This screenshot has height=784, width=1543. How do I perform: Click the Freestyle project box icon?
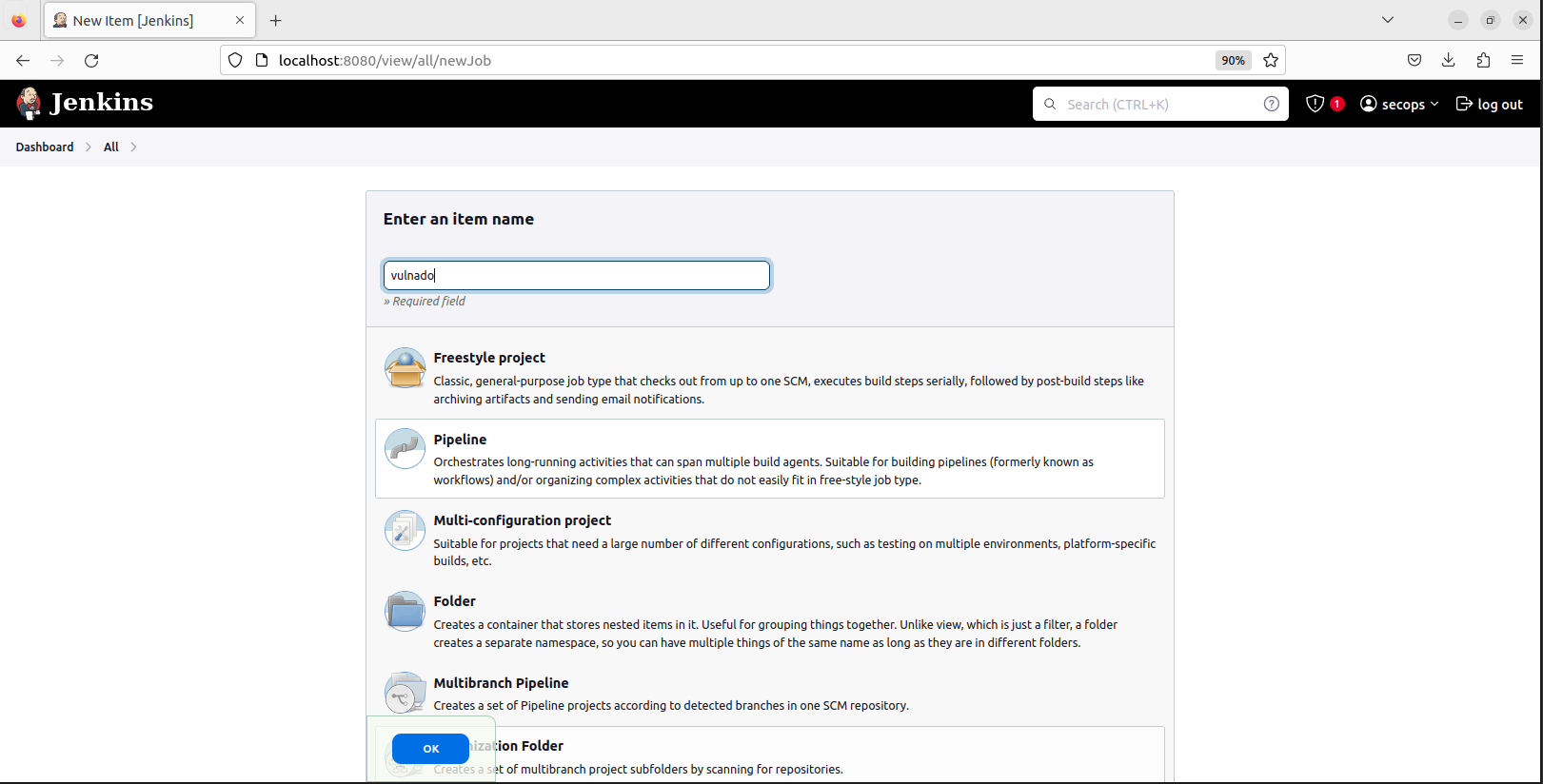(405, 367)
